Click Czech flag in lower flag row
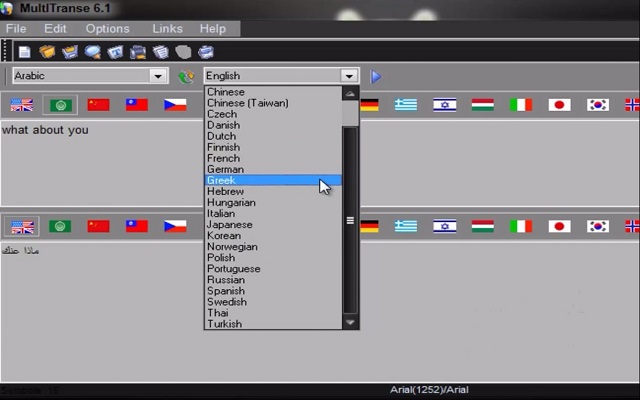Screen dimensions: 640x400 [x=175, y=226]
